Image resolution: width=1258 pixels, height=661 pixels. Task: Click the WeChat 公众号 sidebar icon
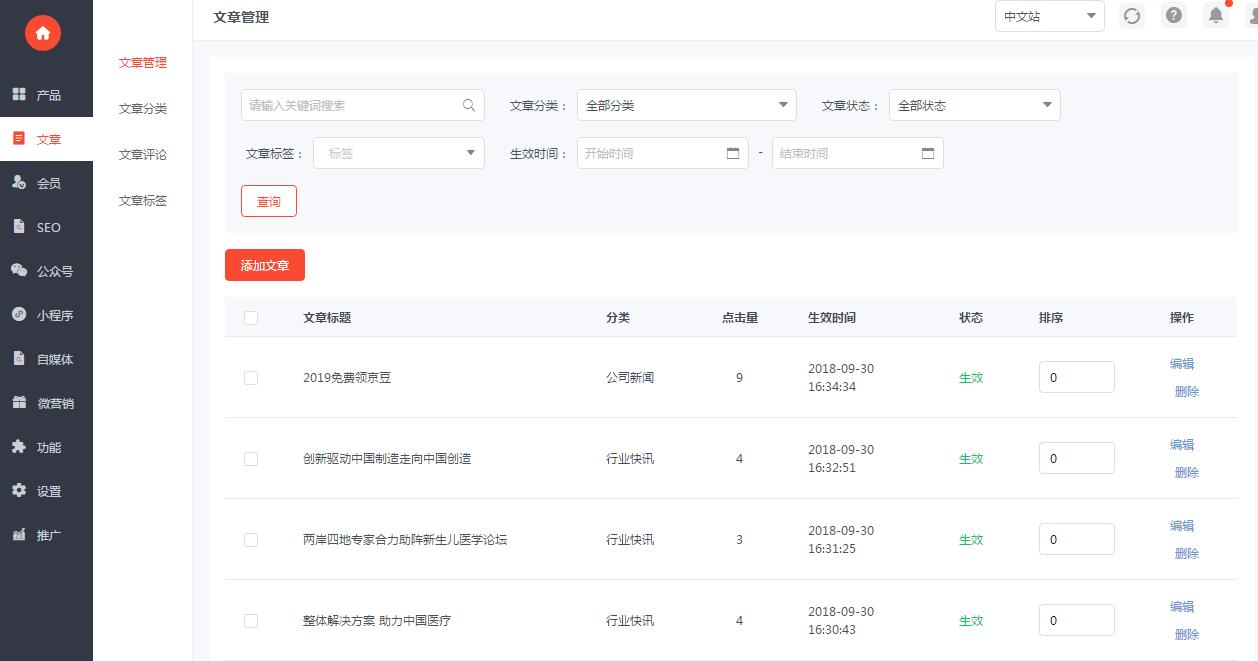[x=19, y=270]
